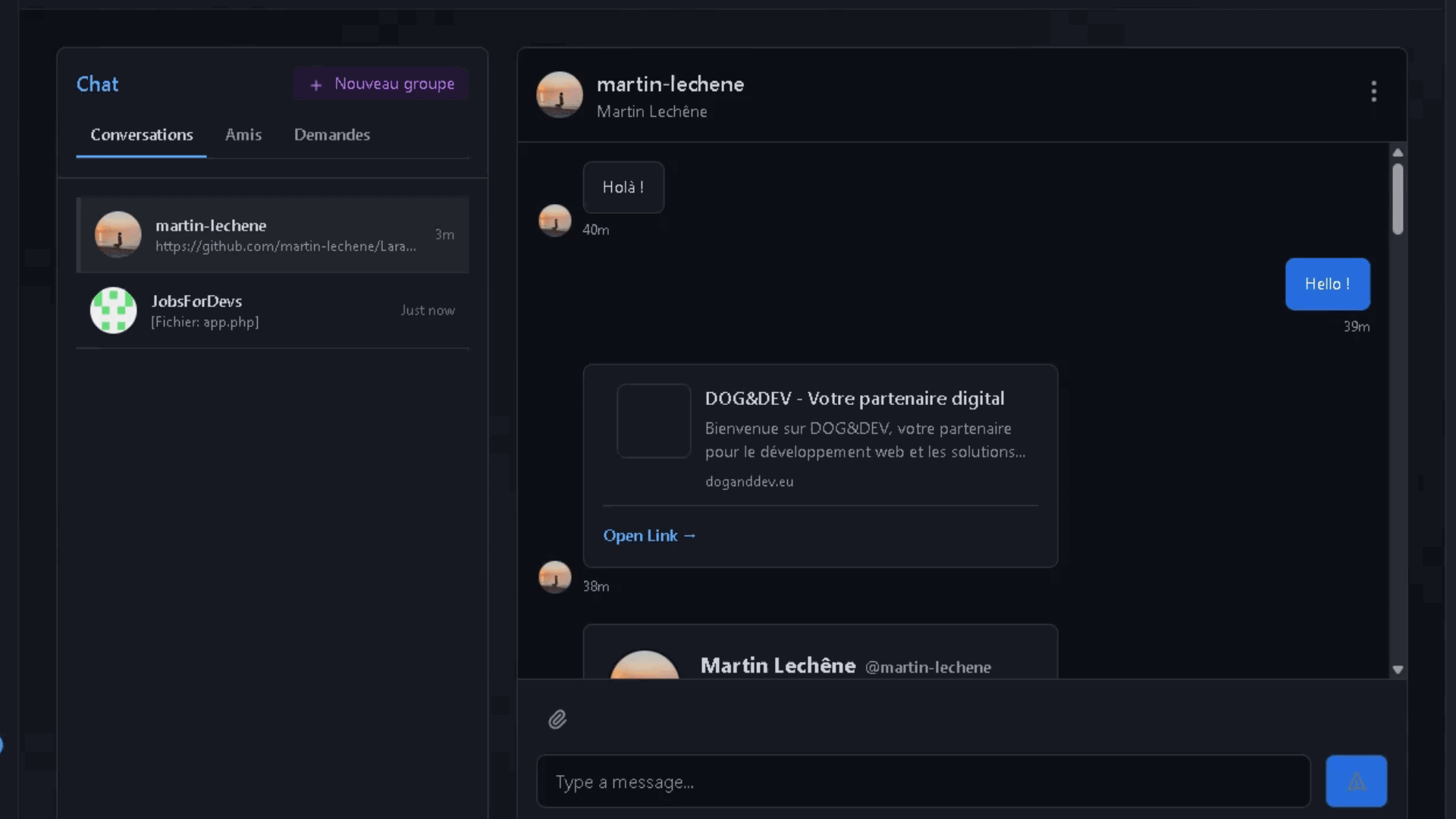Click scrollbar down arrow in messages

(x=1398, y=670)
